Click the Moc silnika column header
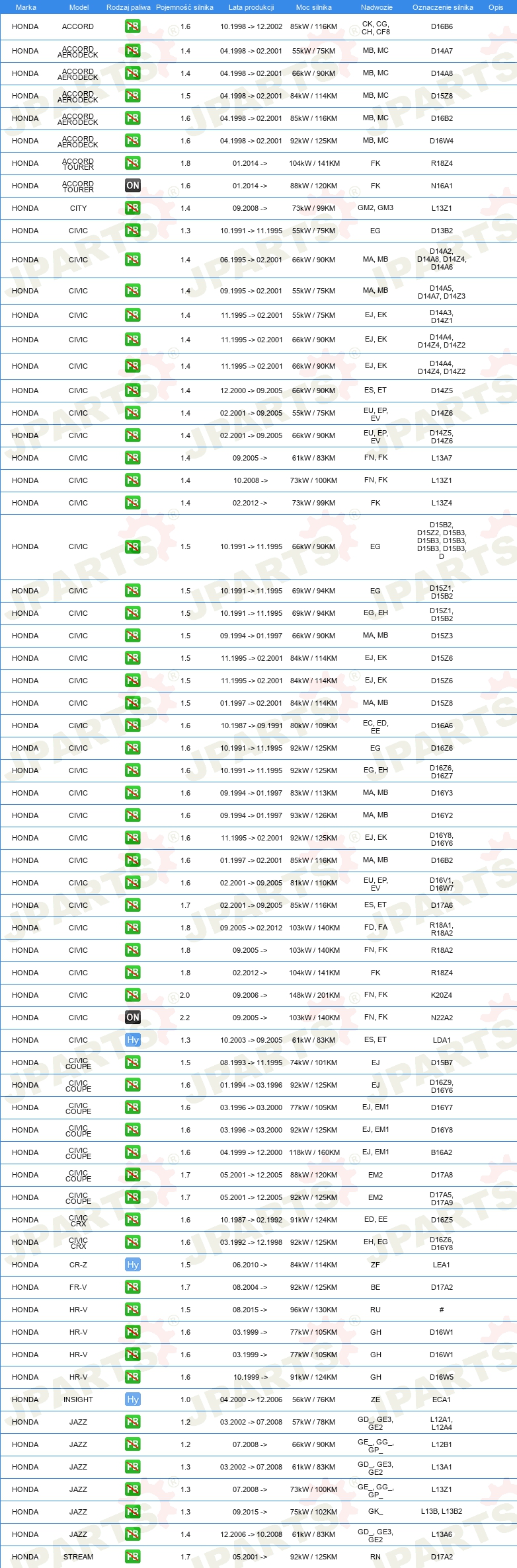 314,7
